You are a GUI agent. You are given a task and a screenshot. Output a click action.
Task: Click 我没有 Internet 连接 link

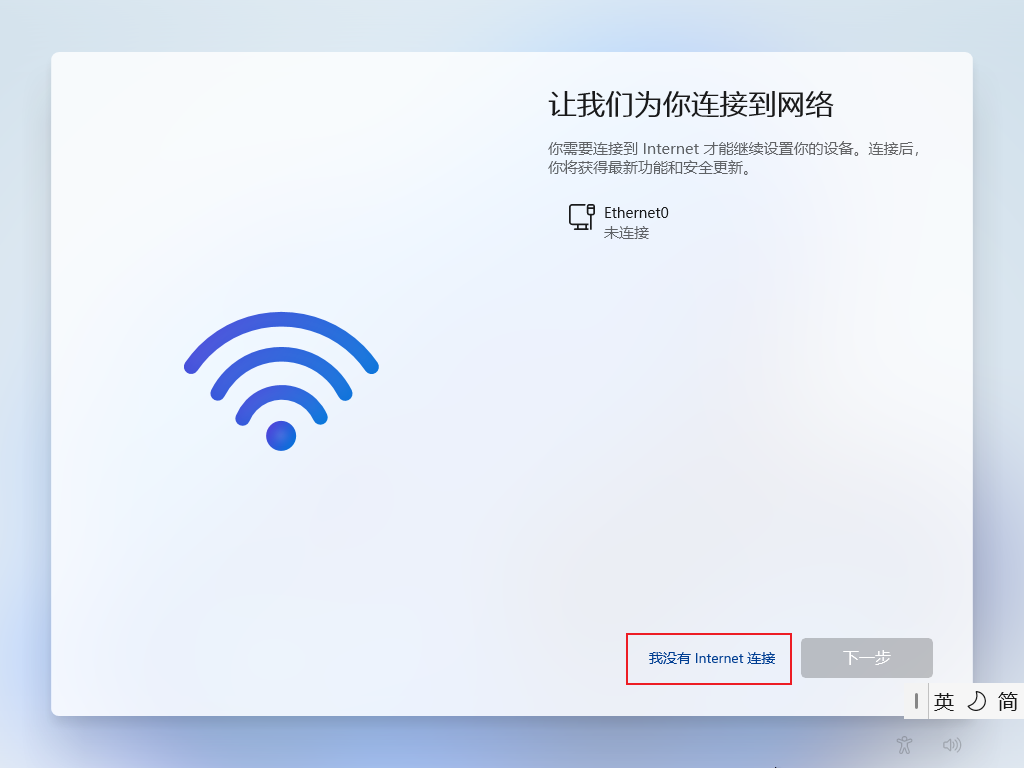[x=711, y=658]
